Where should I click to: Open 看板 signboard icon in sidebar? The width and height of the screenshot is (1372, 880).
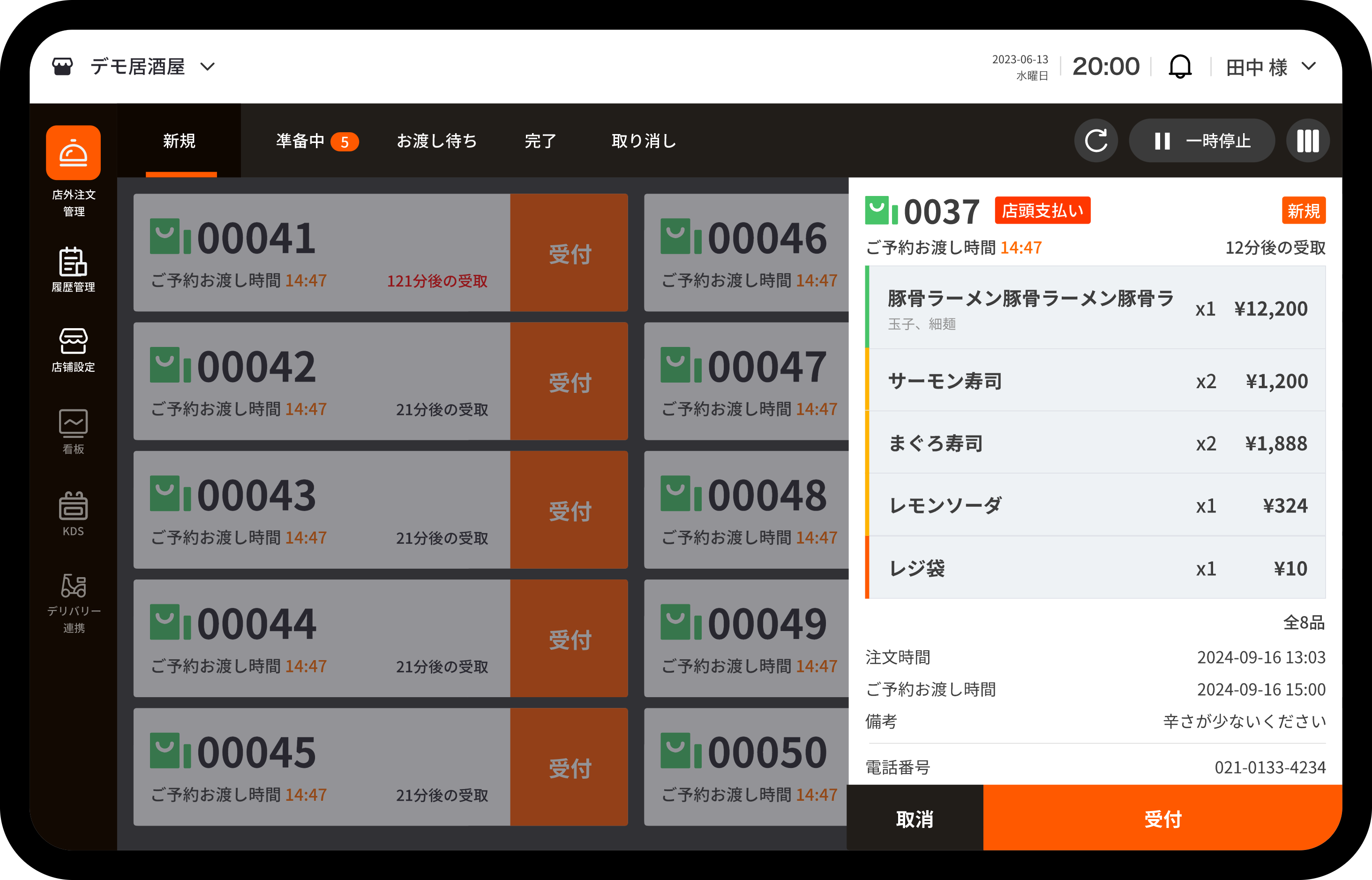[x=73, y=424]
